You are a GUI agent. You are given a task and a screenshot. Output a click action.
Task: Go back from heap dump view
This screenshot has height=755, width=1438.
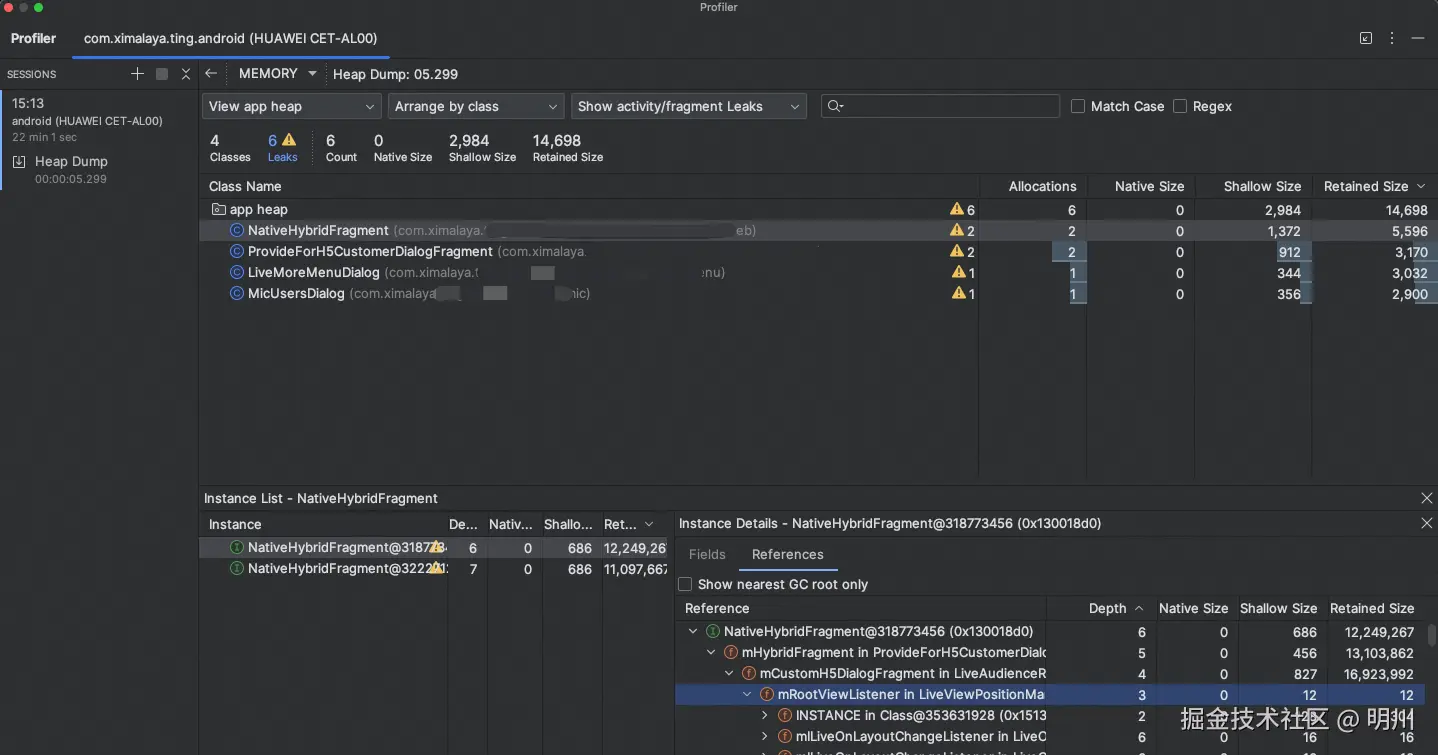click(211, 74)
